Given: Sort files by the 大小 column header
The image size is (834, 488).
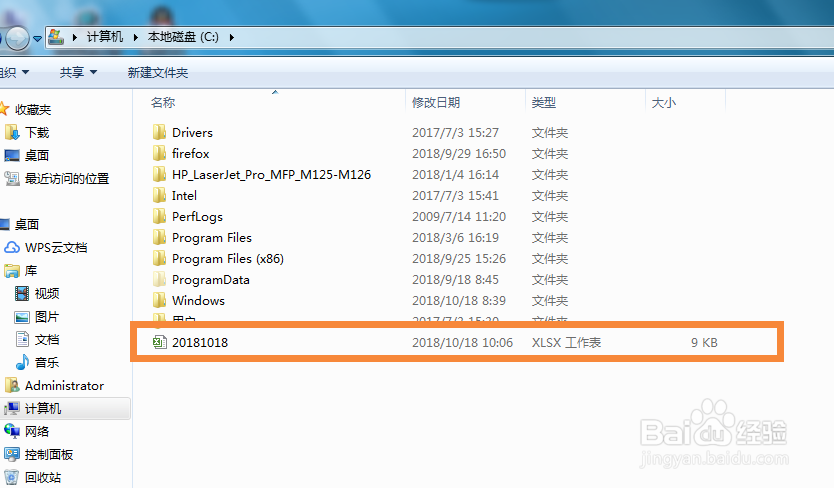Looking at the screenshot, I should [664, 102].
